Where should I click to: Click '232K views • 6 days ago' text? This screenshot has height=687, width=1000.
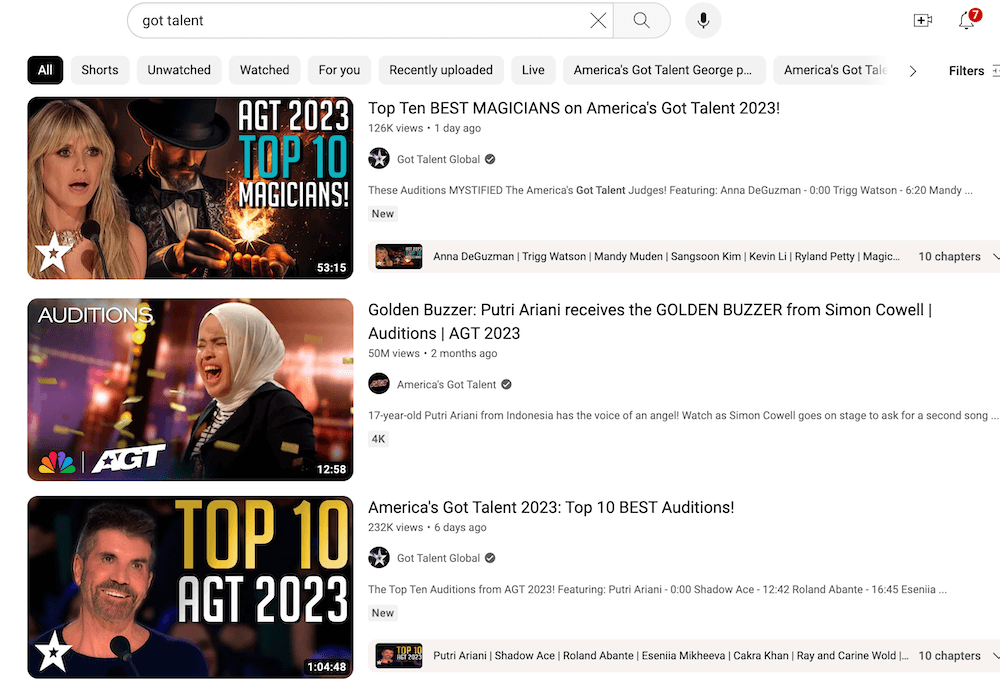(427, 528)
